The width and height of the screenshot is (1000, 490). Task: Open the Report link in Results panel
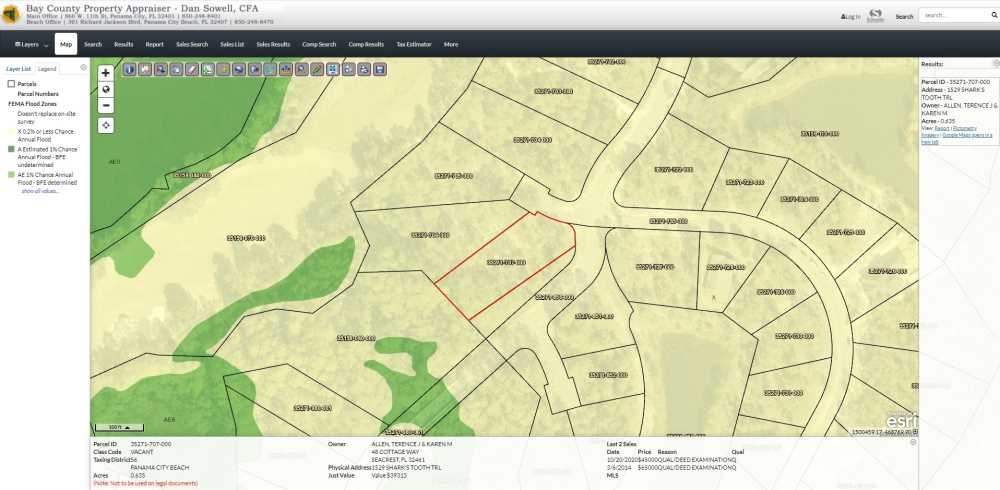coord(940,128)
